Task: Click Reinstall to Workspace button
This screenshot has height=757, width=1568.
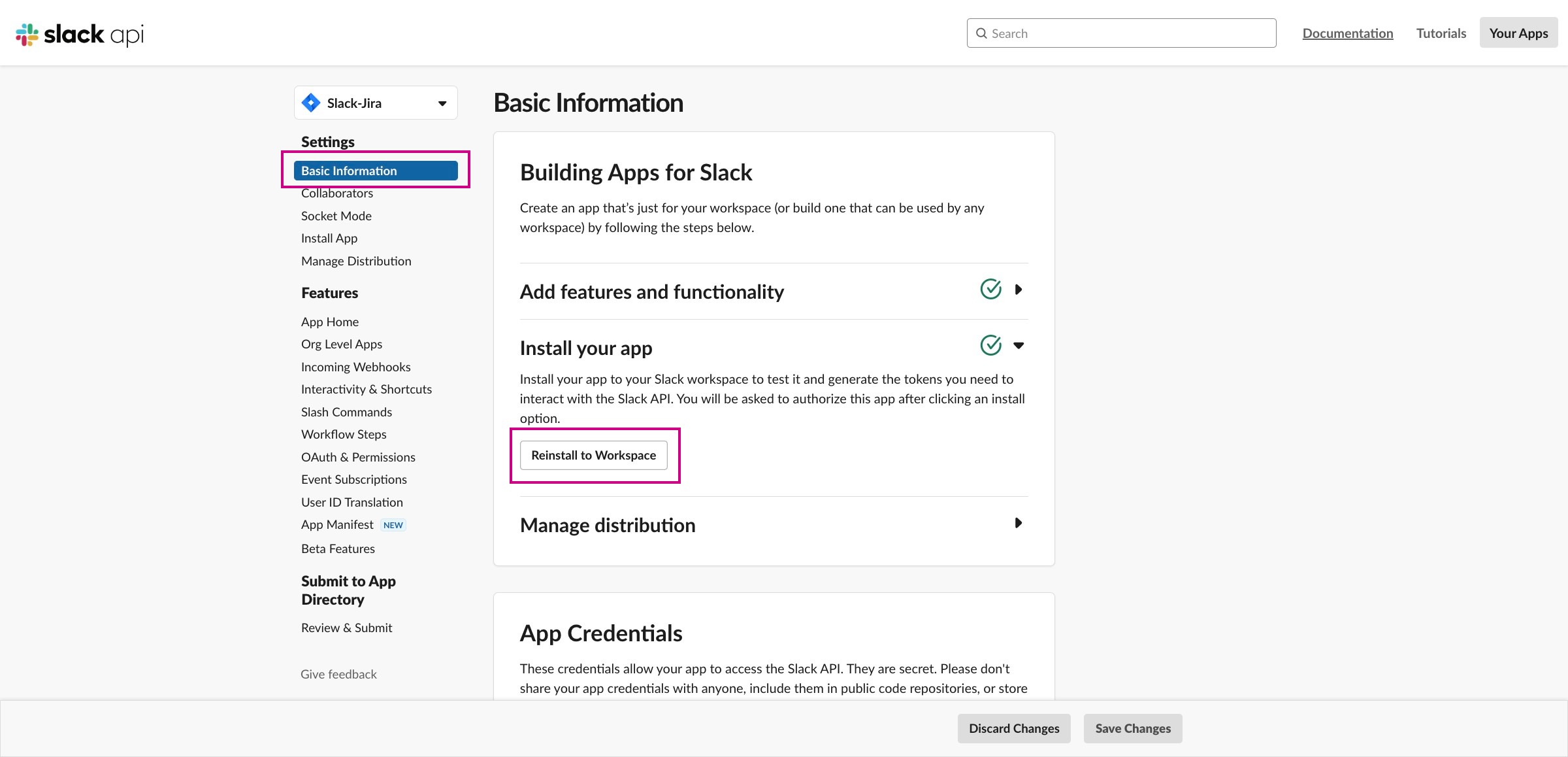Action: tap(593, 455)
